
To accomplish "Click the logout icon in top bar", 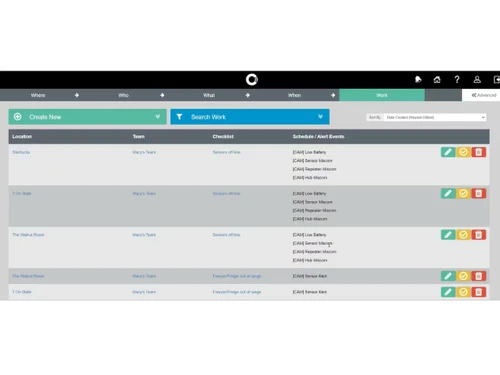I will pos(496,79).
